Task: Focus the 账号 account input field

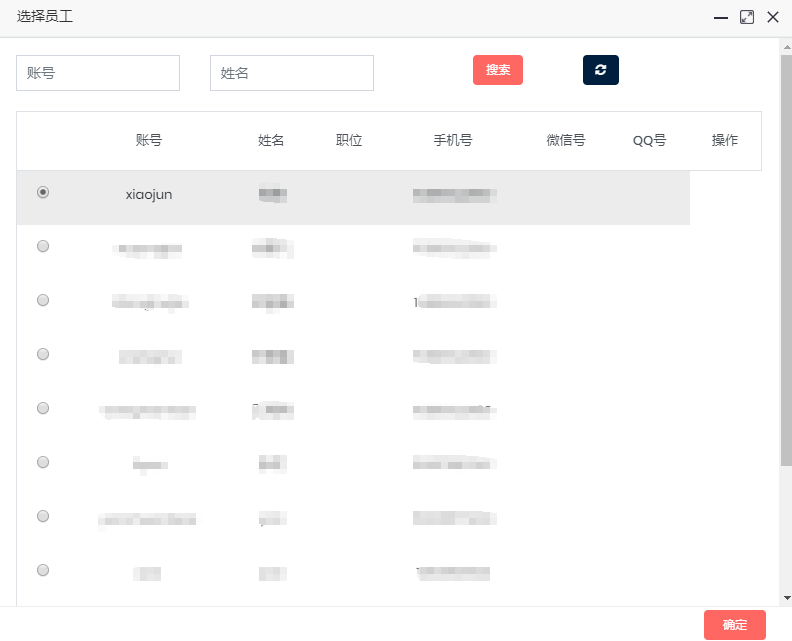Action: pyautogui.click(x=98, y=73)
